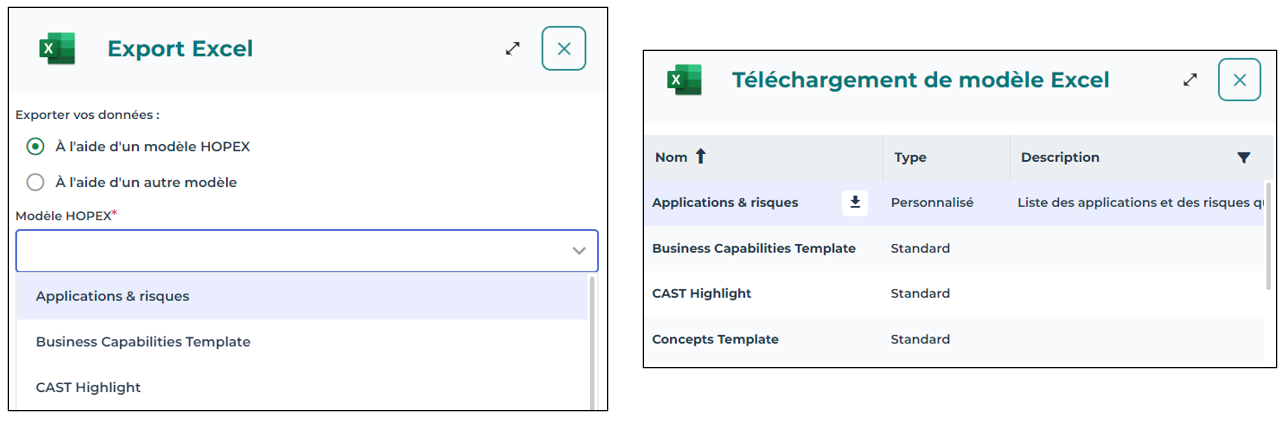Download the Applications & risques template
Viewport: 1285px width, 422px height.
click(855, 203)
